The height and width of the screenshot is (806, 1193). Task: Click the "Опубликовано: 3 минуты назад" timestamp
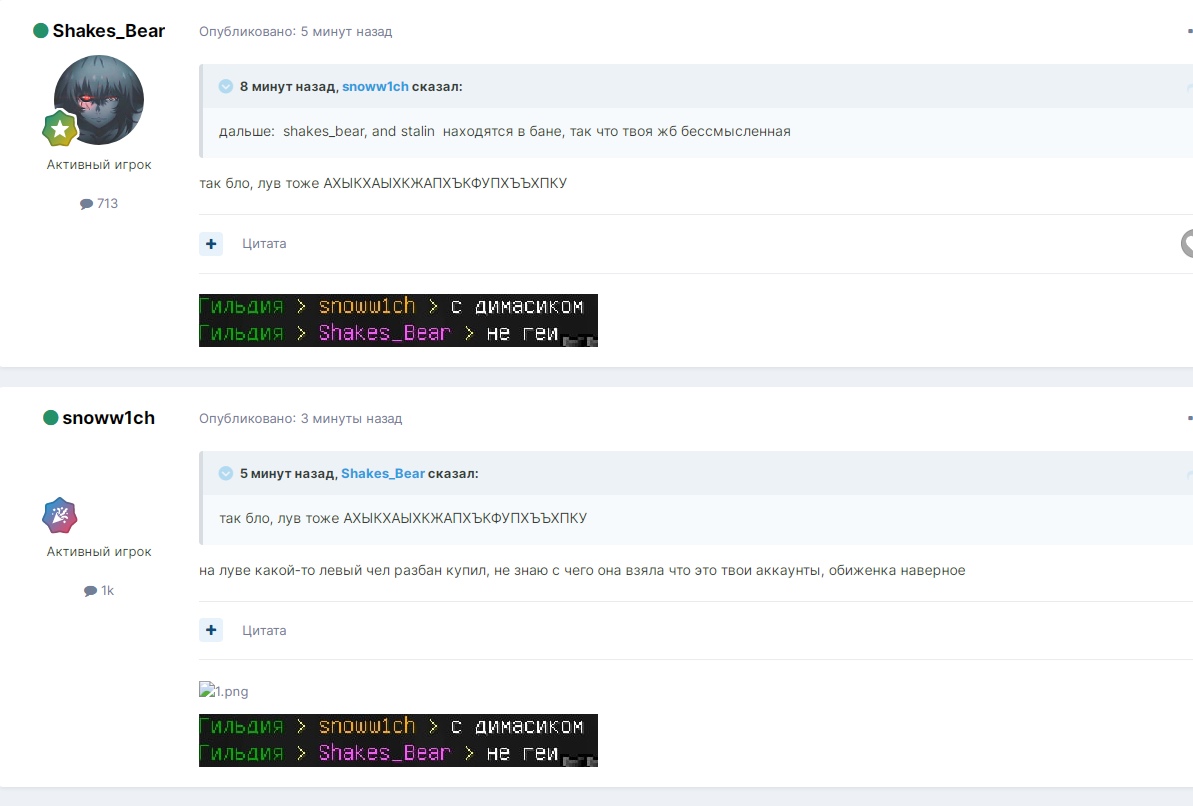[300, 419]
